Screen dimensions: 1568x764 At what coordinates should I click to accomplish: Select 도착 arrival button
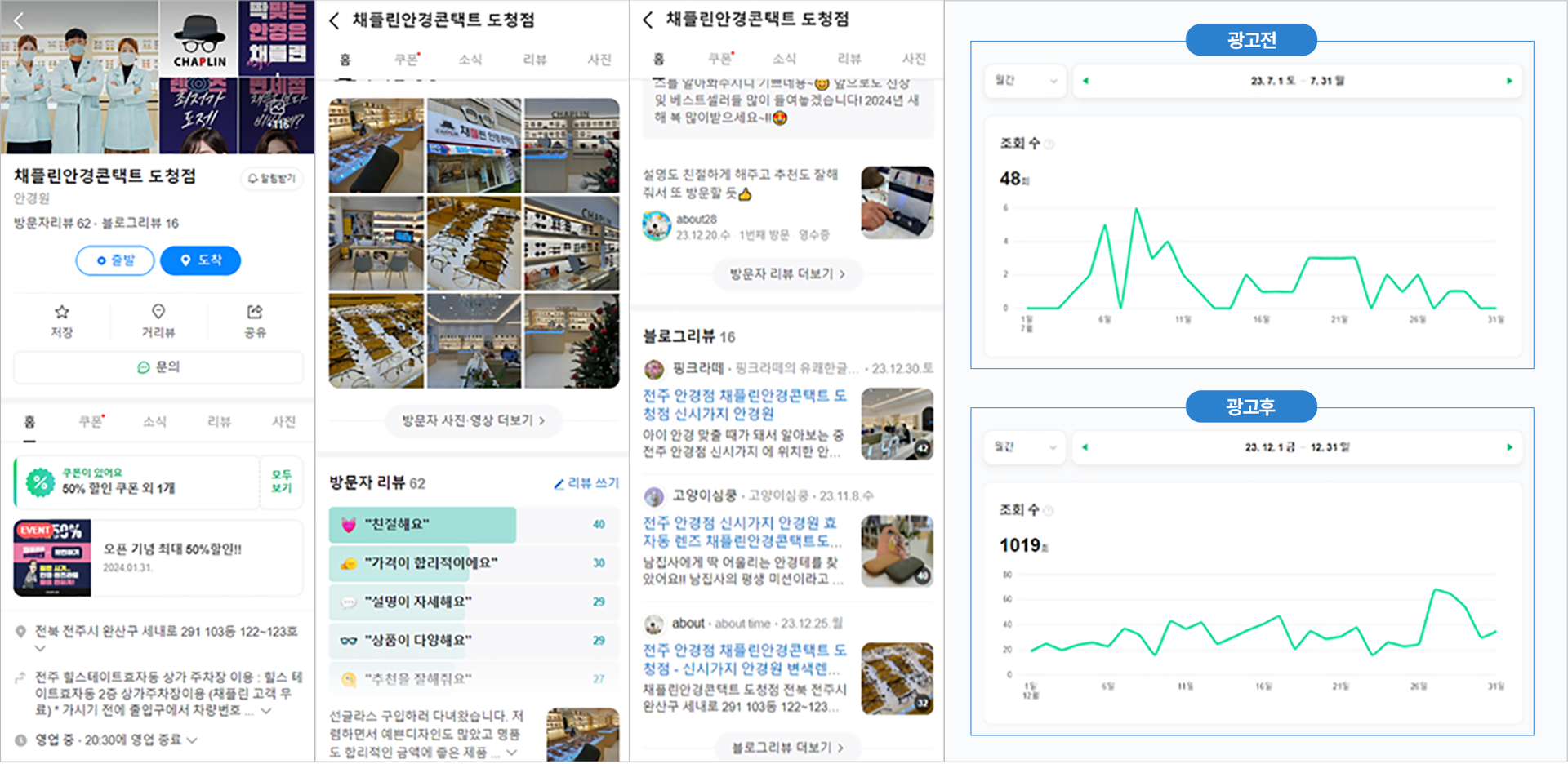(x=200, y=260)
